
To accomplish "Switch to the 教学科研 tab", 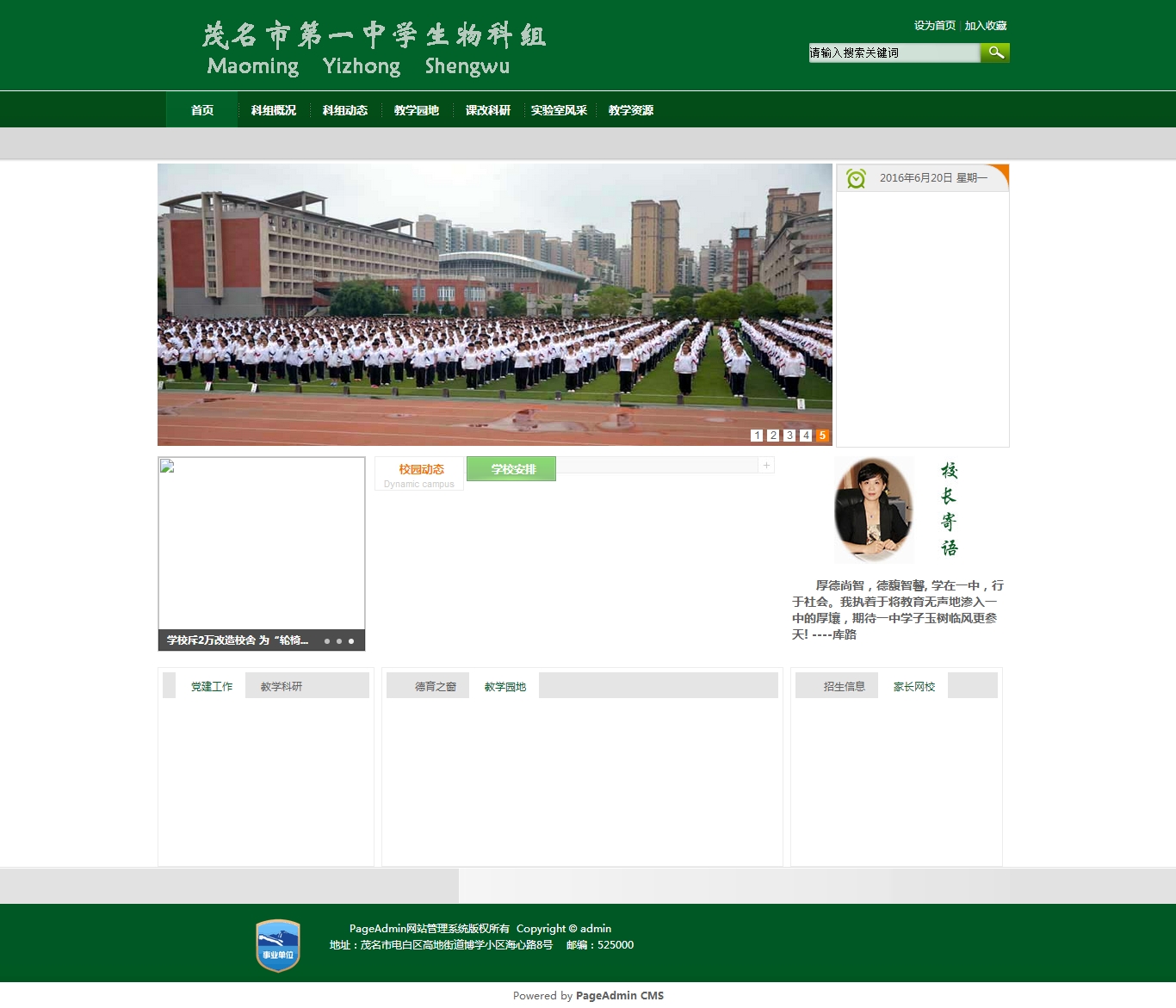I will (x=282, y=686).
